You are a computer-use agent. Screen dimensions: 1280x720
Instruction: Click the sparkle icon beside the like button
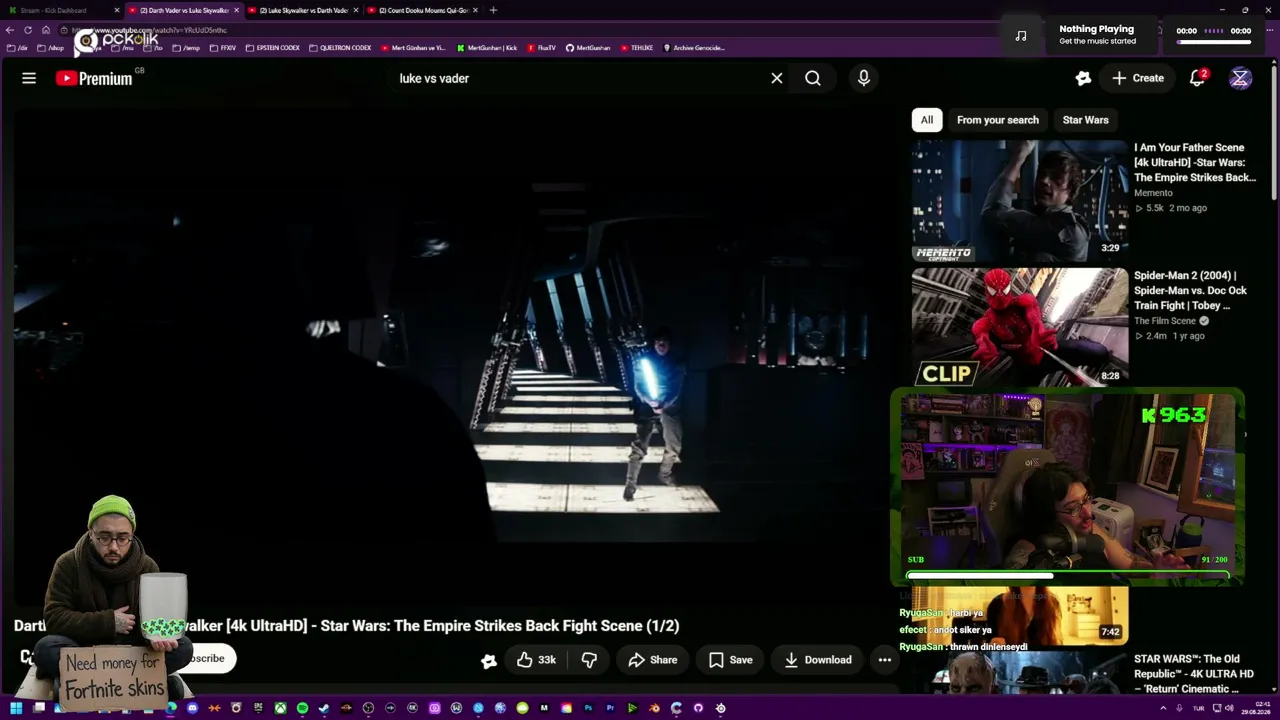[489, 660]
